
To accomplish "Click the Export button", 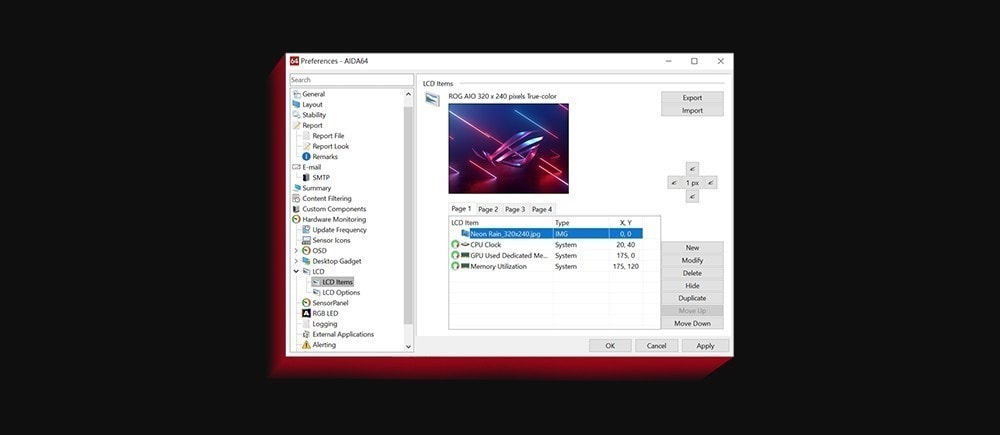I will pos(692,98).
